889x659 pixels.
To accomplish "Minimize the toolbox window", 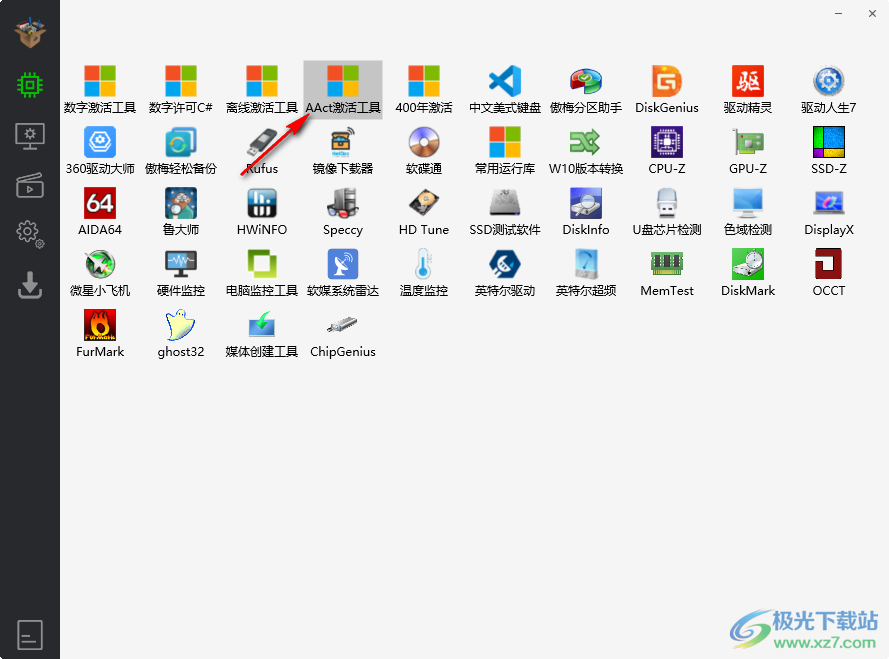I will click(838, 13).
